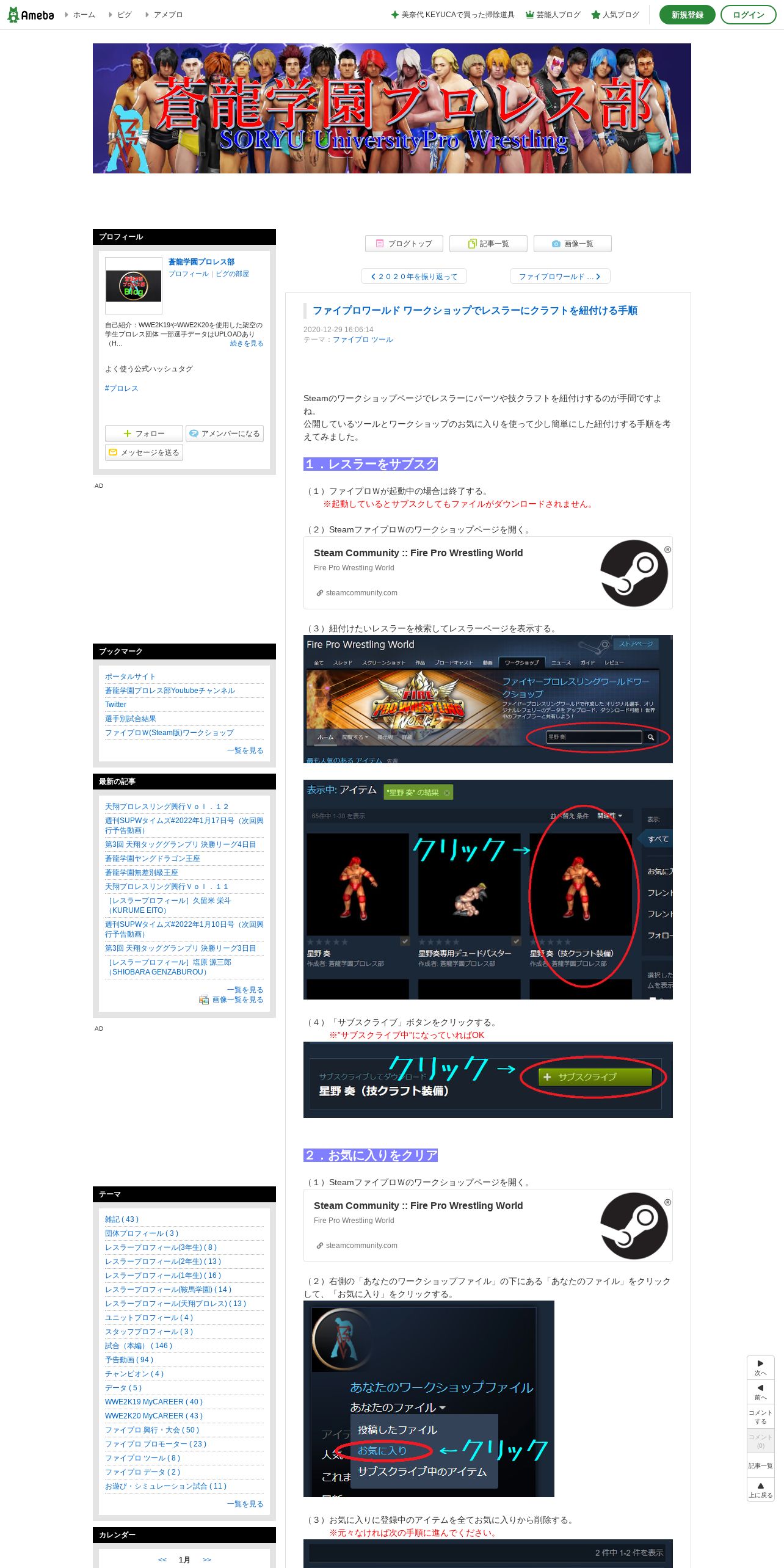
Task: Click floating コメントする button
Action: (761, 1417)
